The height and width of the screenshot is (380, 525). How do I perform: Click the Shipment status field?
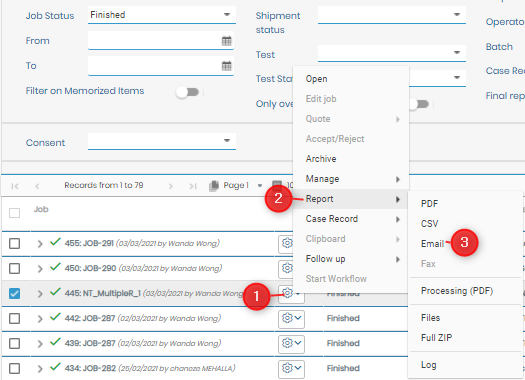point(392,15)
